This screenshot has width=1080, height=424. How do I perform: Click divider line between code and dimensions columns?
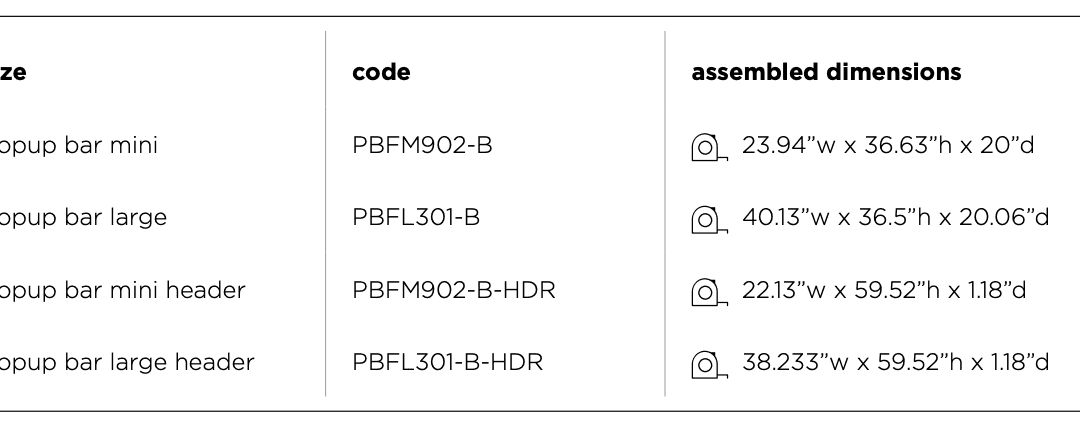665,213
